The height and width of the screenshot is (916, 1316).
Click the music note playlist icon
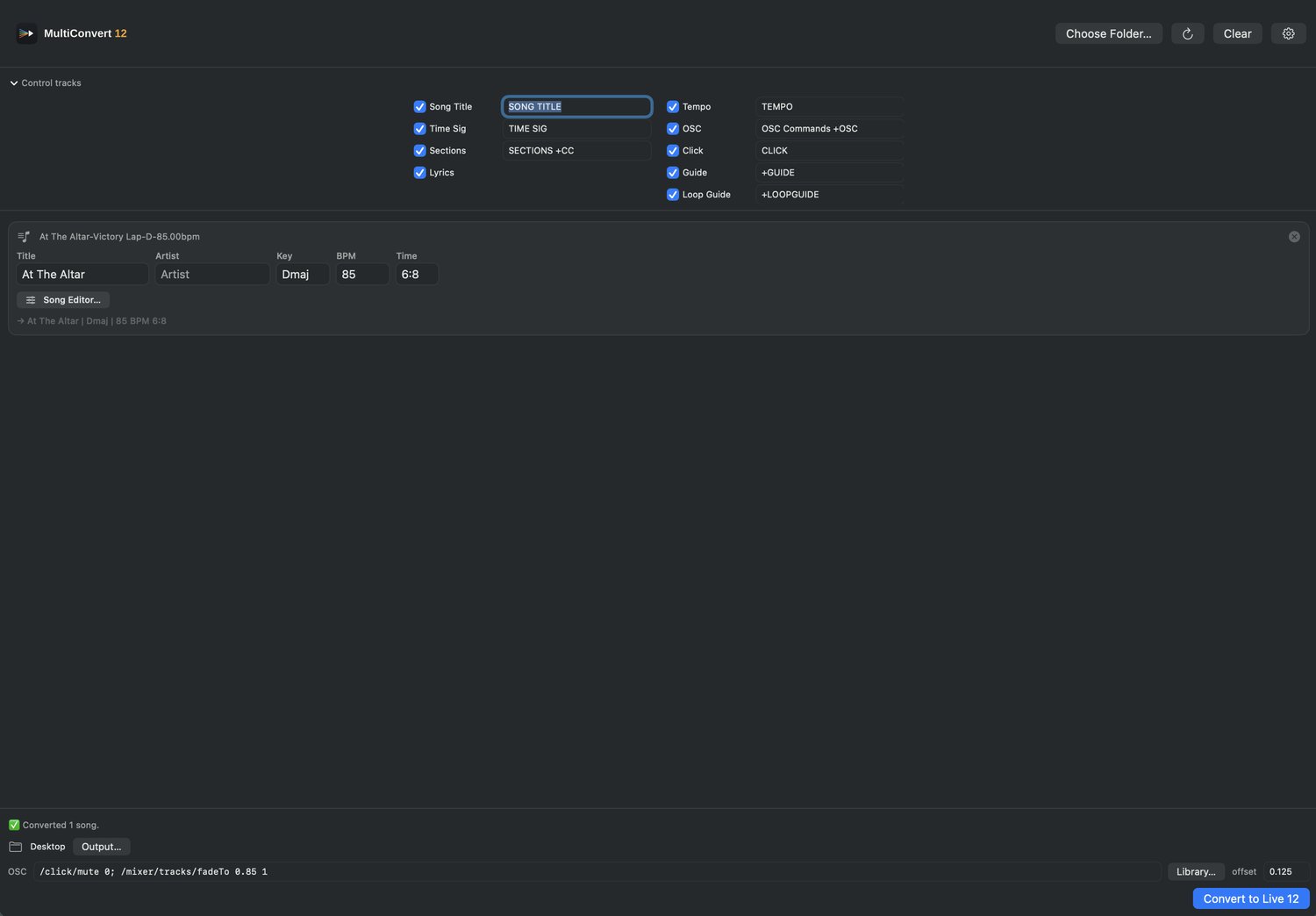(x=24, y=237)
